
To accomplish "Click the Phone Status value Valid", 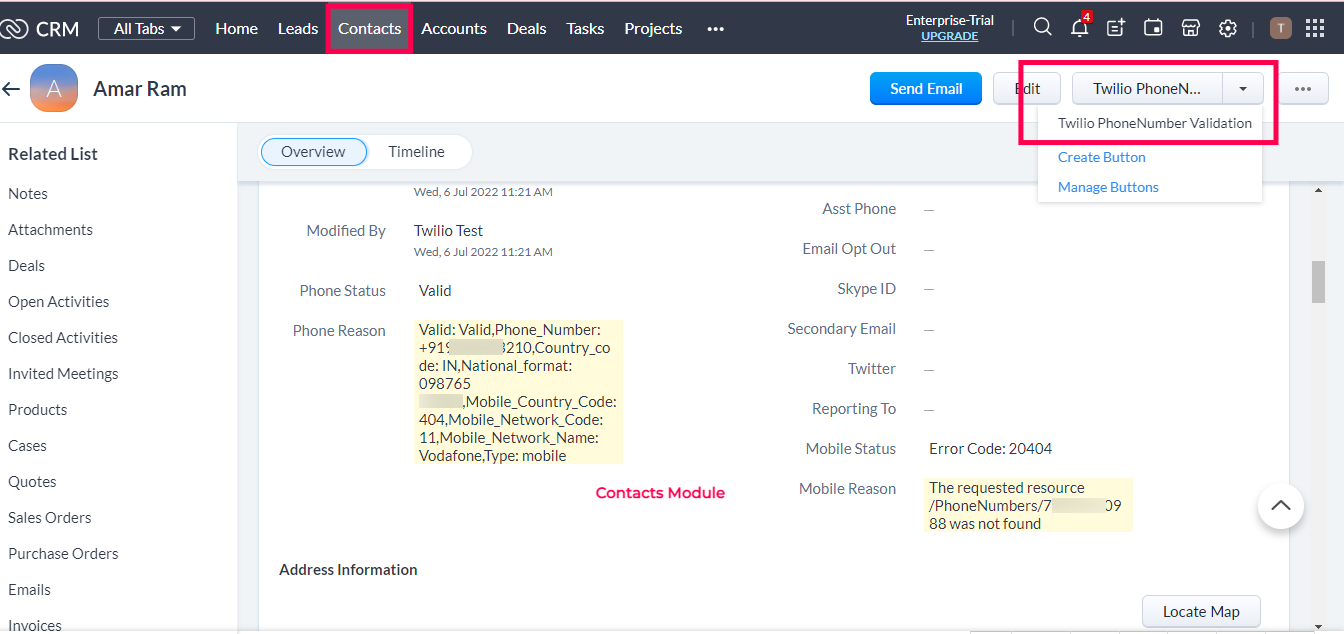I will click(435, 291).
